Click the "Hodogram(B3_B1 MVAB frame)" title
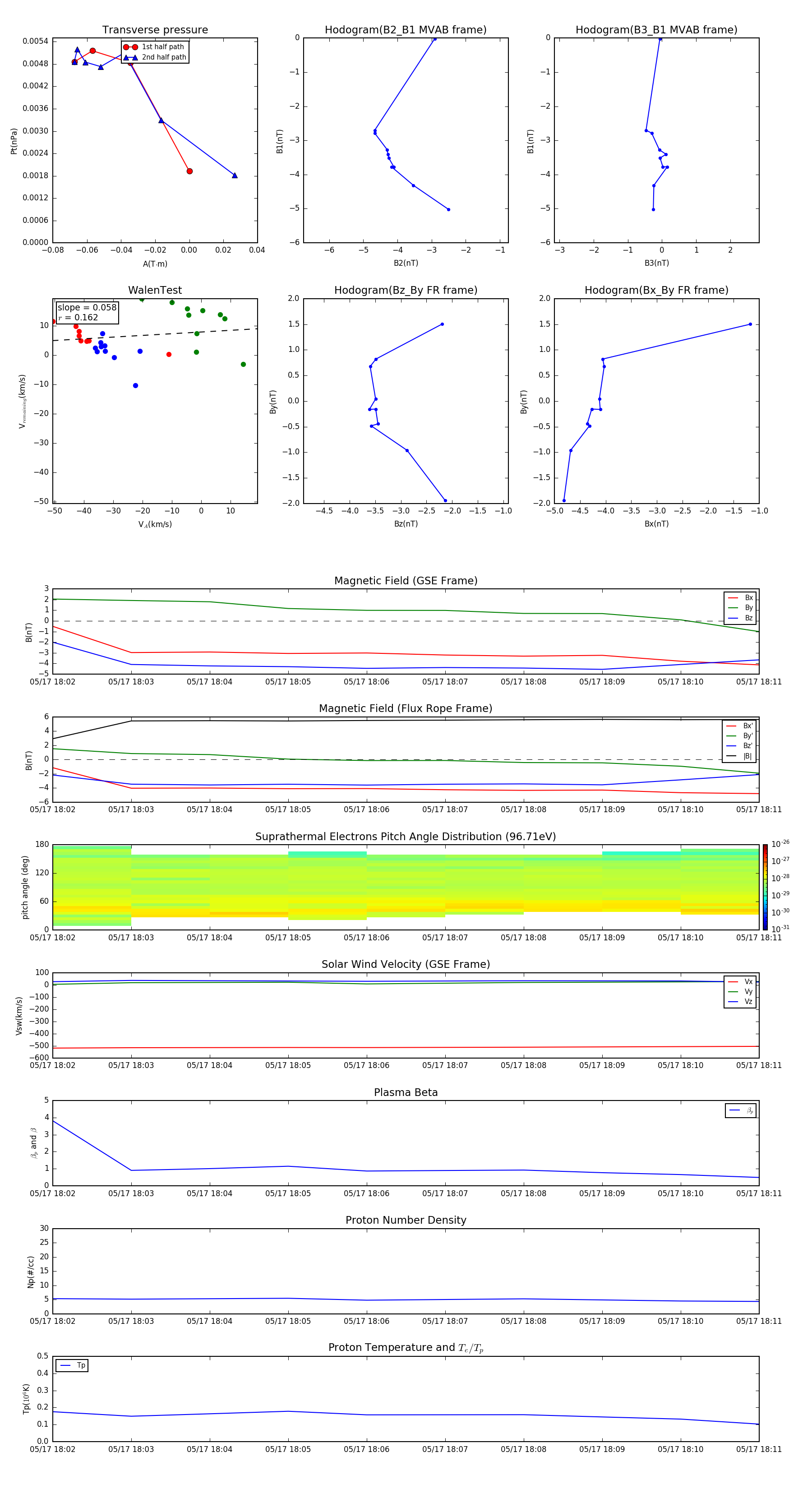 [656, 30]
